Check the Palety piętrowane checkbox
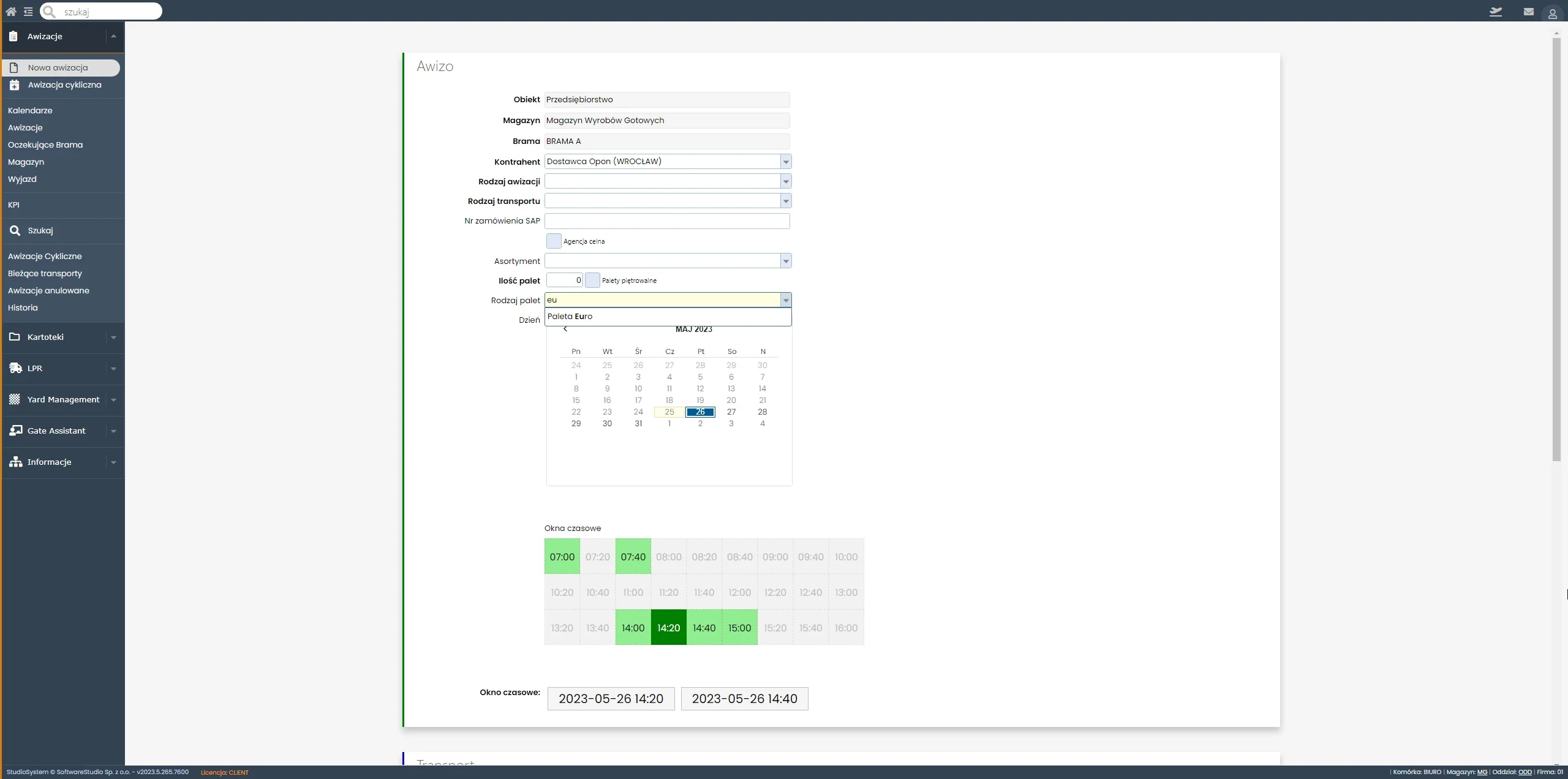 pyautogui.click(x=592, y=280)
